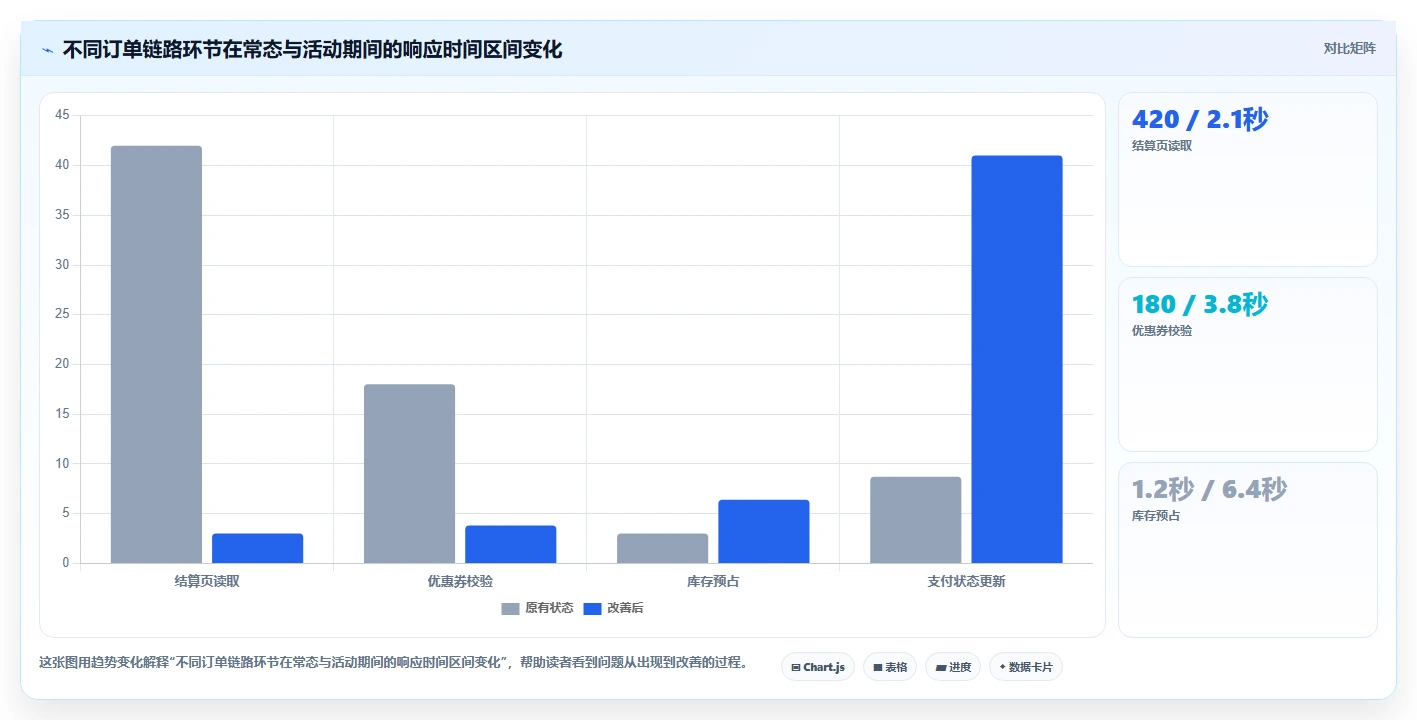Click the gray 原有状态 legend swatch
Viewport: 1417px width, 720px height.
(x=510, y=608)
